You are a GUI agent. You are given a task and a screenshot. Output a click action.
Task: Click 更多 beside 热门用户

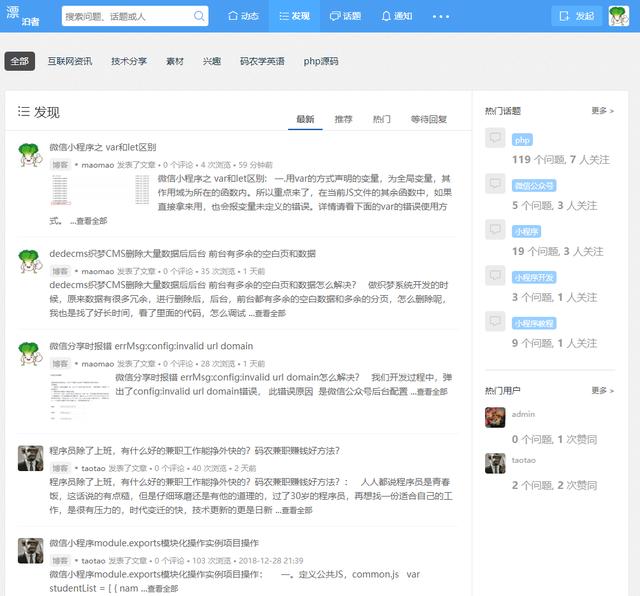[x=602, y=391]
